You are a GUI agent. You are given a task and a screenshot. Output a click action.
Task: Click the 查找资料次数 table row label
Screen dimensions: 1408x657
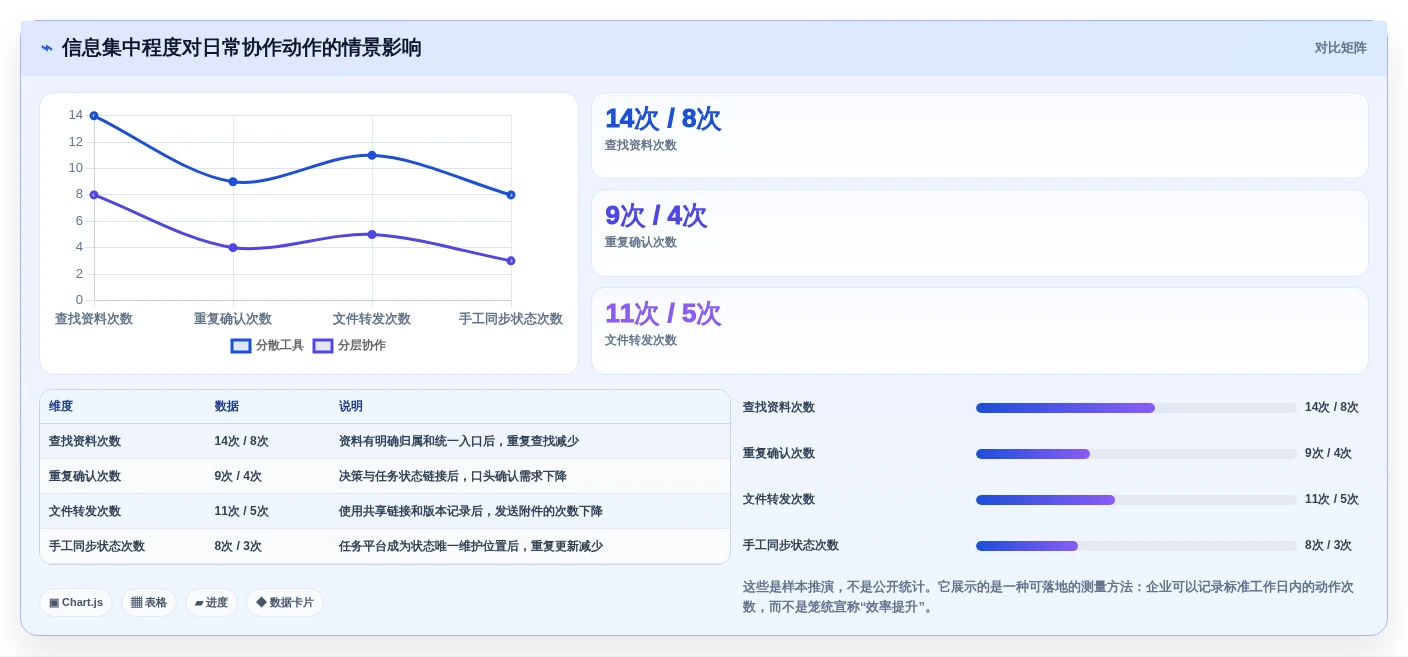click(85, 441)
